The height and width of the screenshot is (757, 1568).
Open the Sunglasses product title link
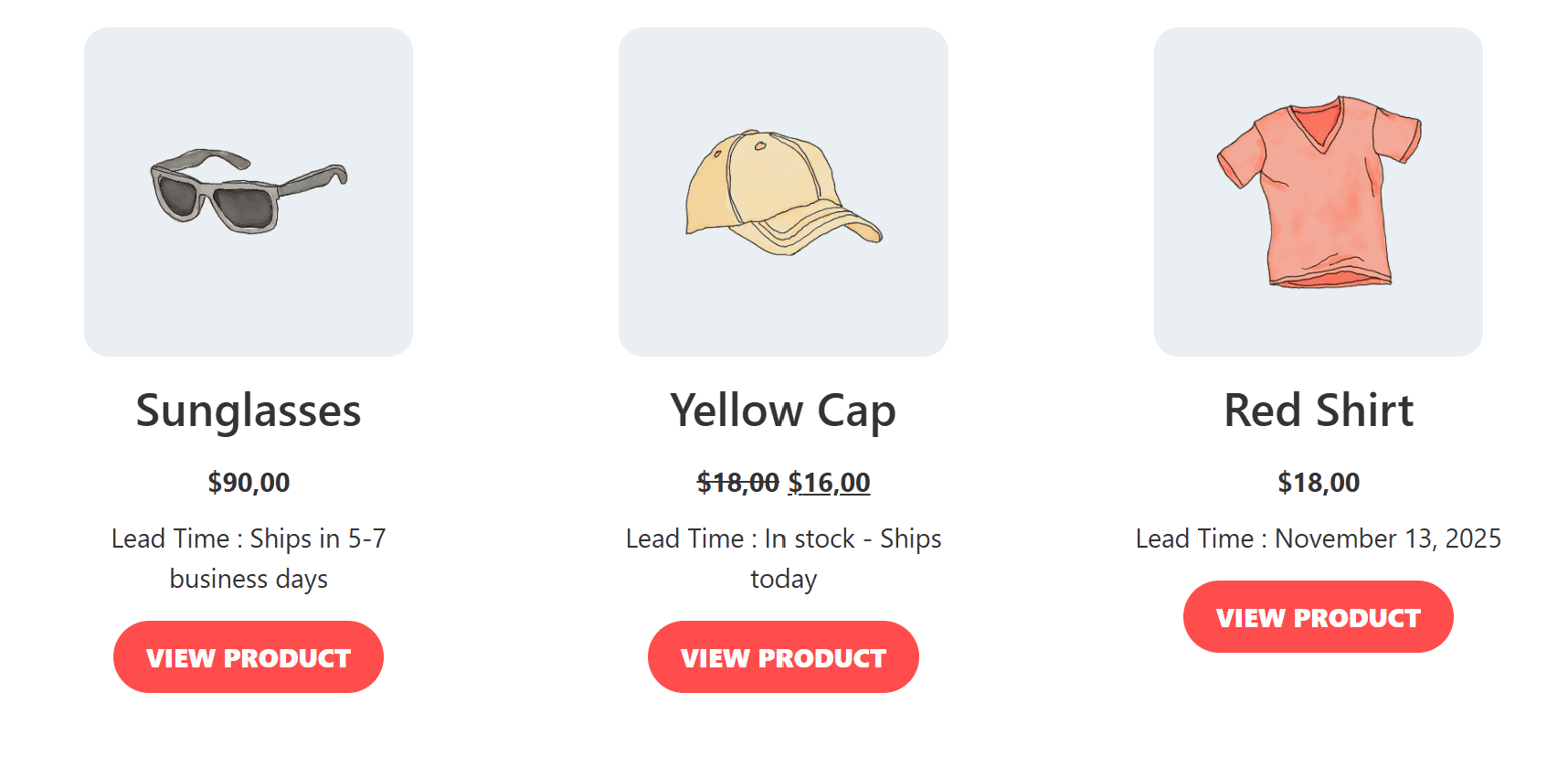pyautogui.click(x=249, y=410)
